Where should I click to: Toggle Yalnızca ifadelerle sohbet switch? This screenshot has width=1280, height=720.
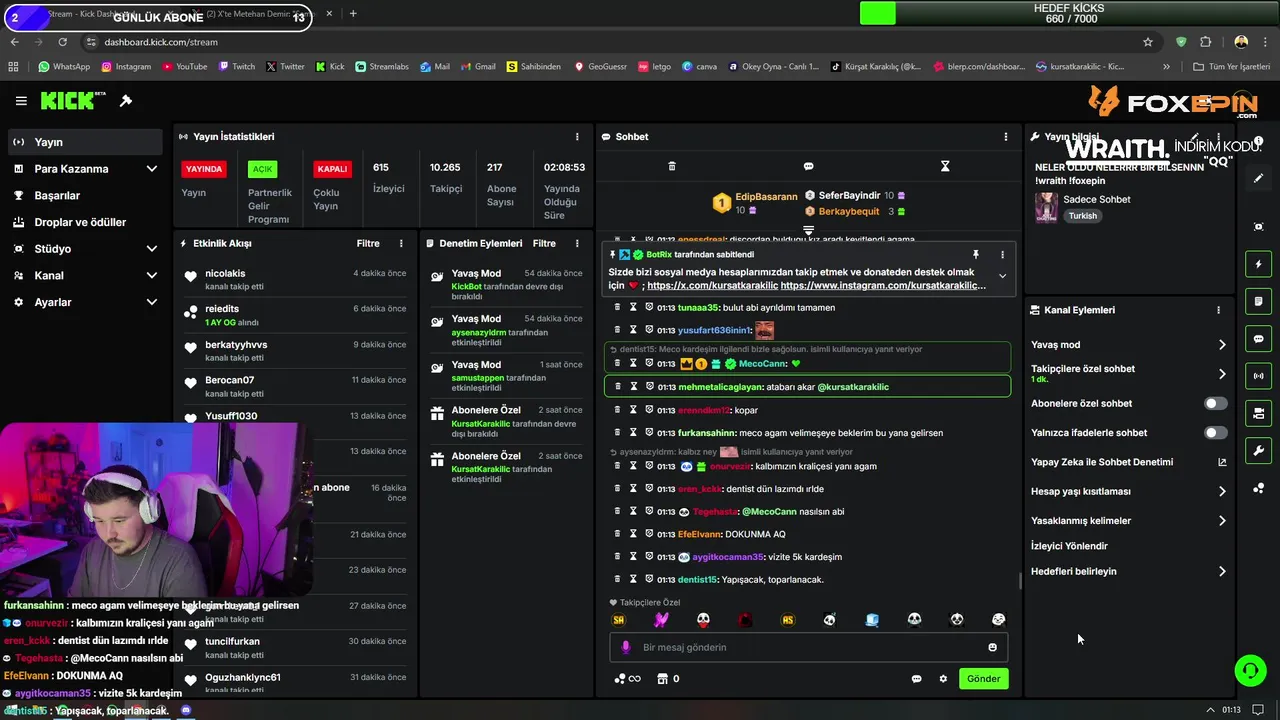(1216, 433)
